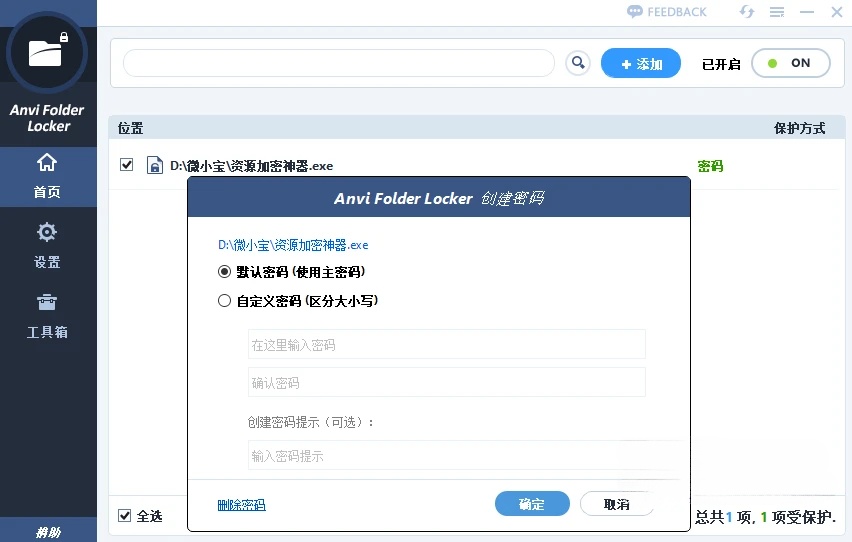
Task: Open the 设置 settings page
Action: point(47,246)
